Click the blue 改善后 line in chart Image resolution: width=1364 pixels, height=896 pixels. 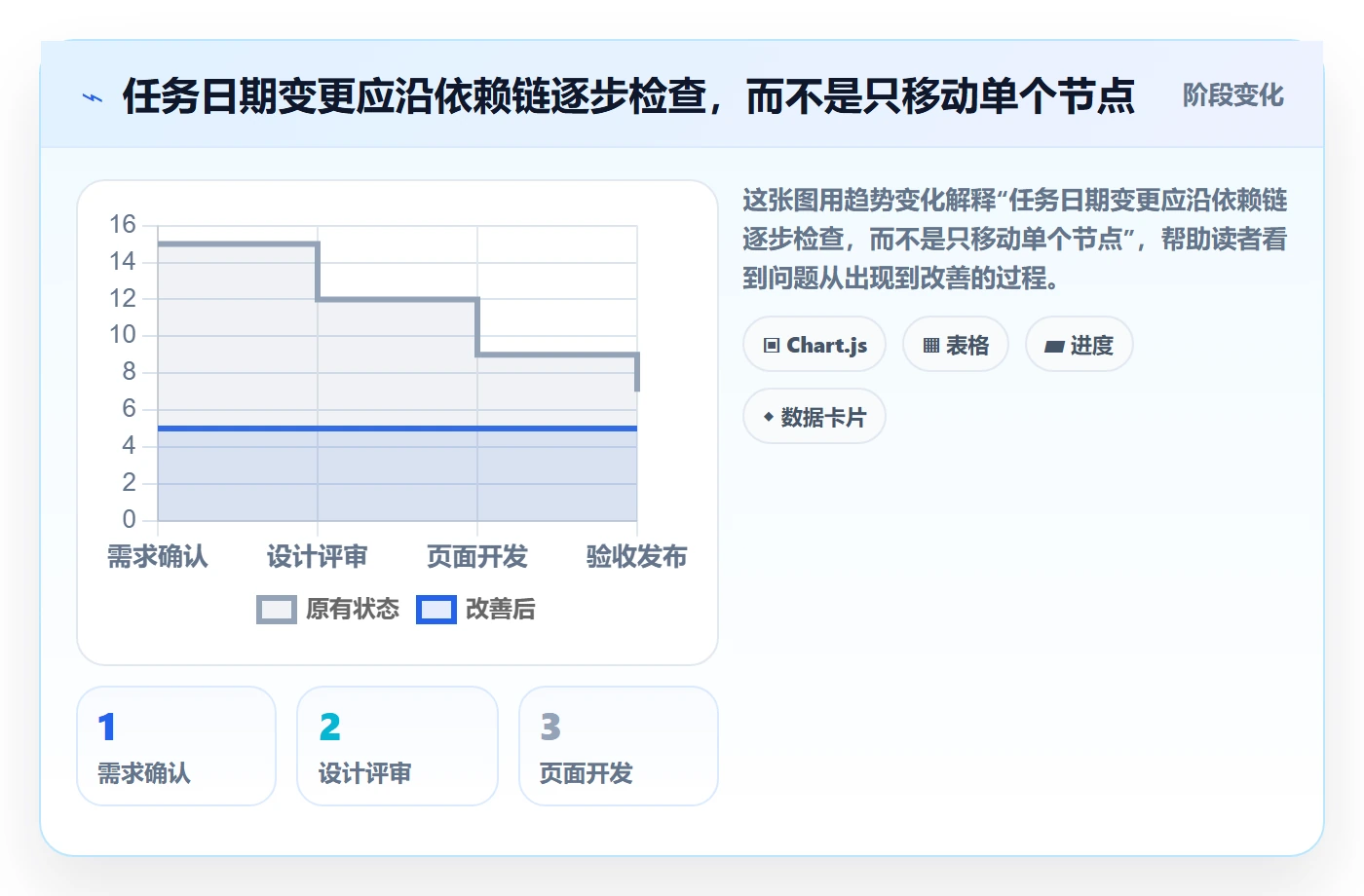[398, 429]
